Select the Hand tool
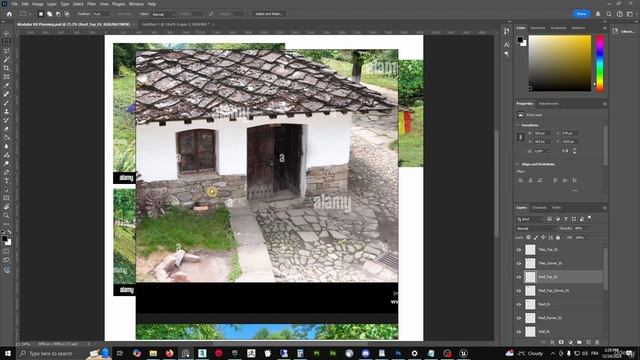640x360 pixels. pos(6,207)
